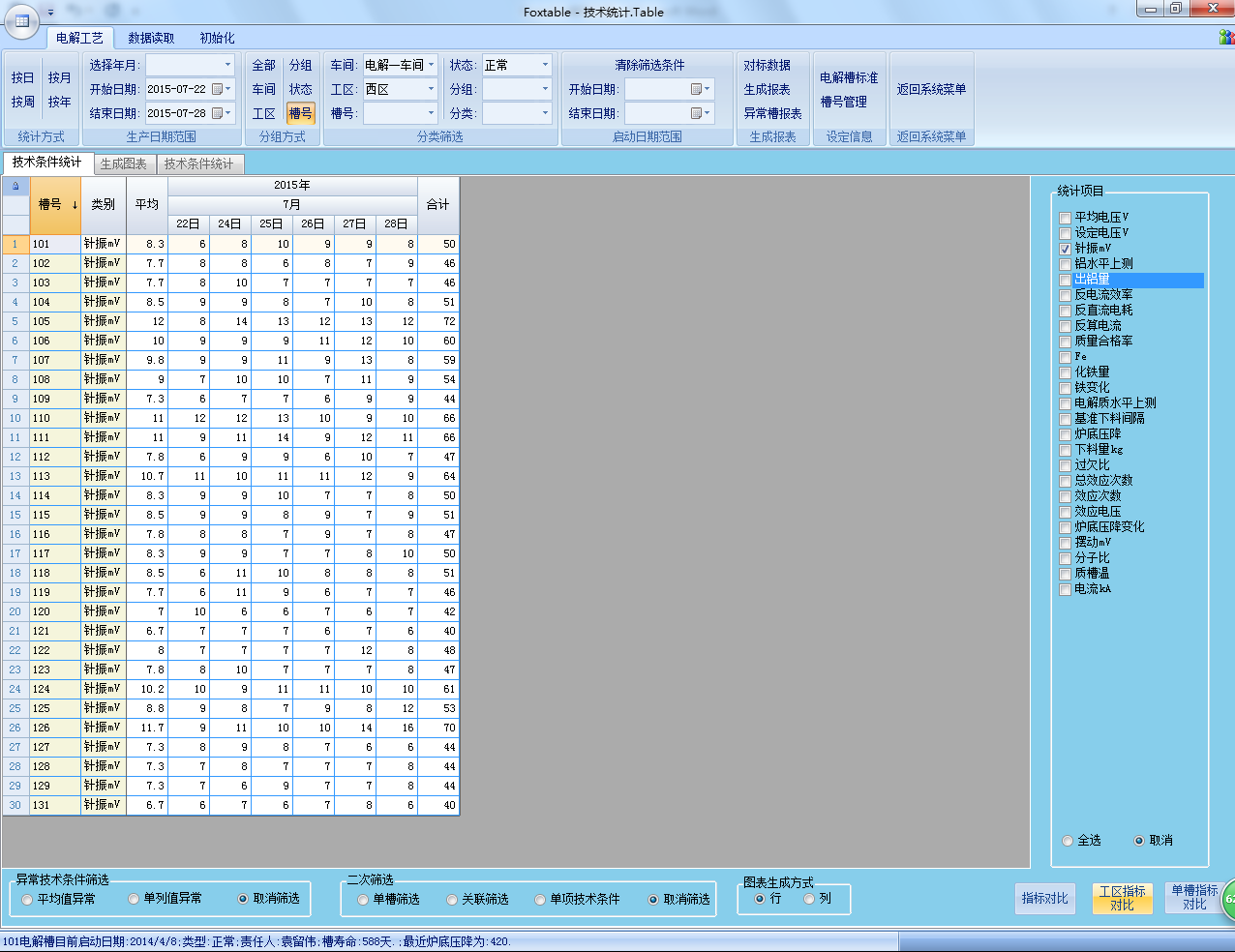Click the 对标数据 button
This screenshot has height=952, width=1235.
(x=768, y=65)
